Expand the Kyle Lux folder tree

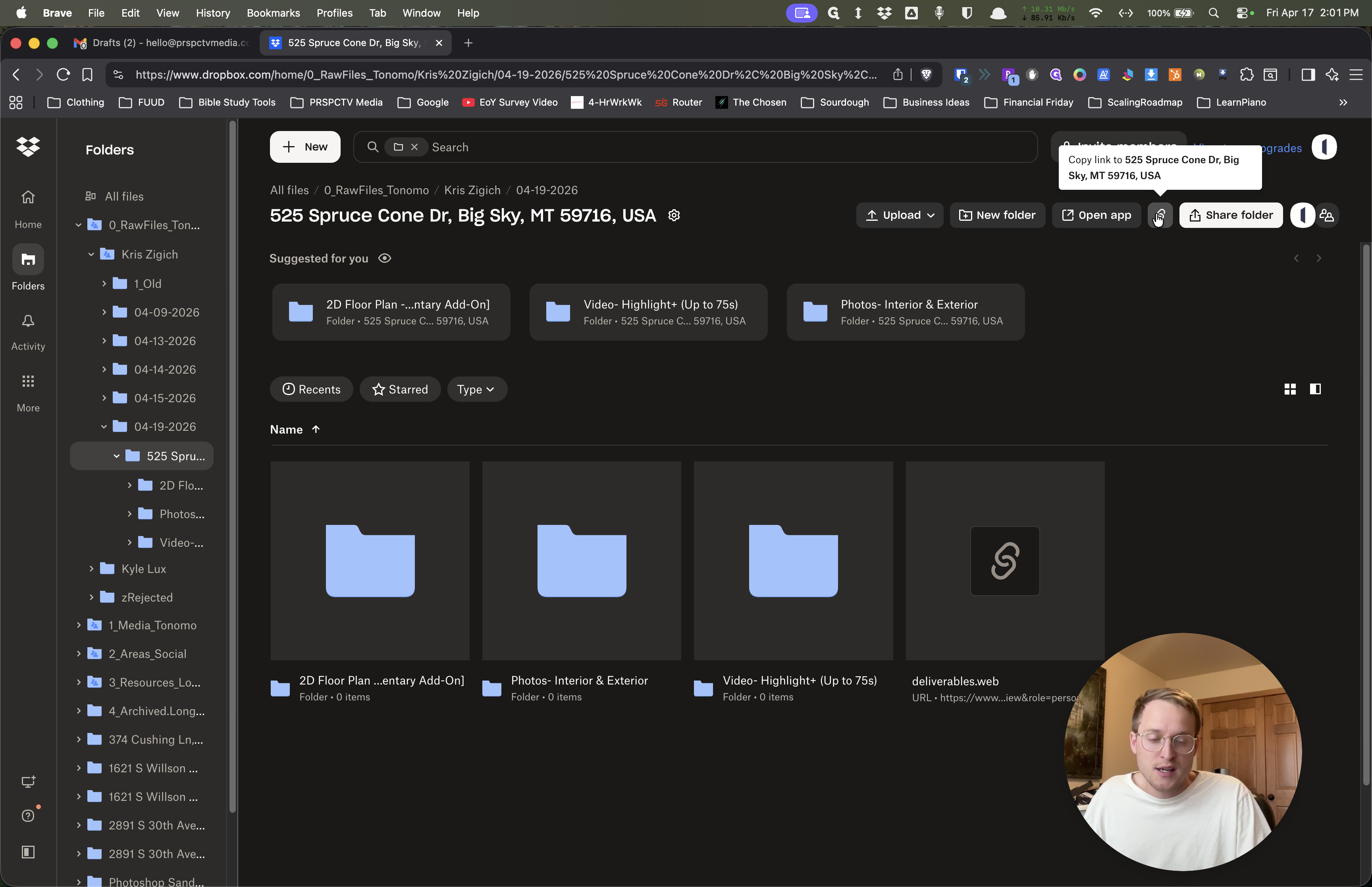click(x=91, y=569)
